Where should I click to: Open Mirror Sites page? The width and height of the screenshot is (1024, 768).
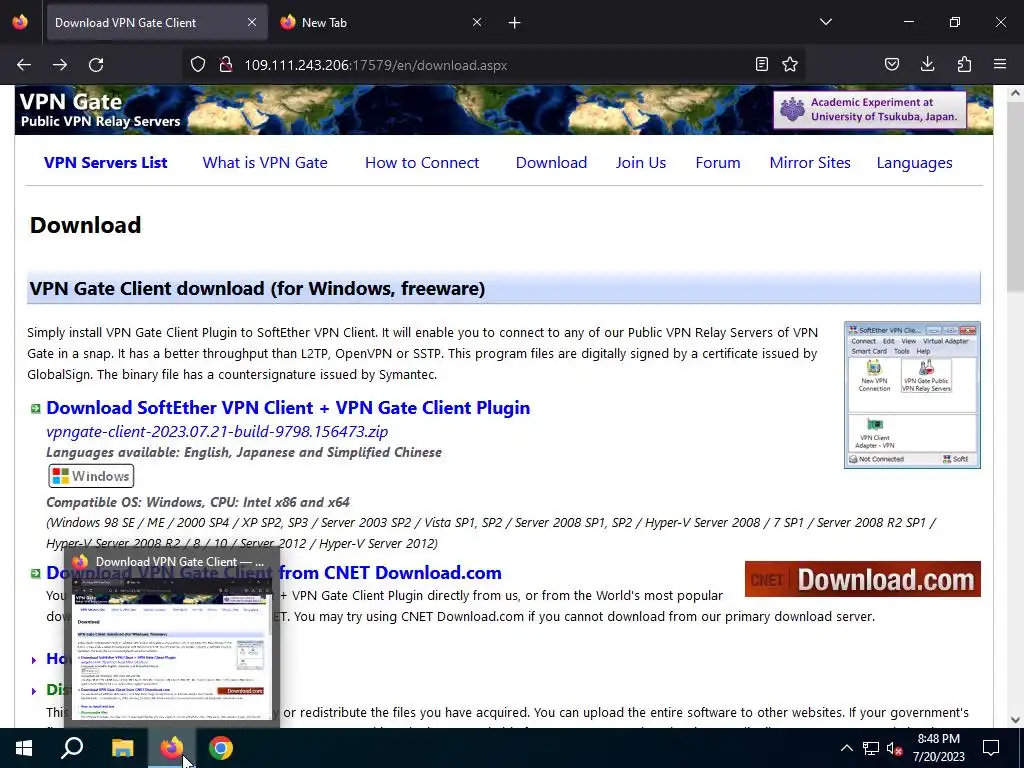click(x=810, y=163)
